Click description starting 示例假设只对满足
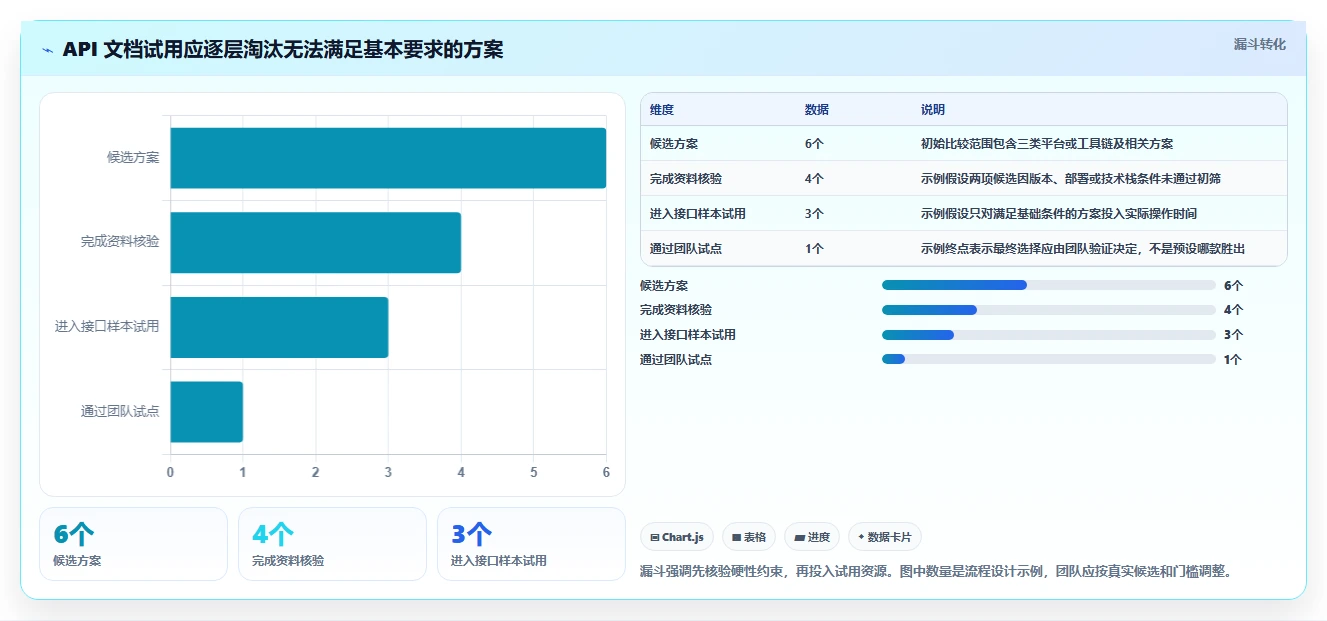This screenshot has width=1327, height=621. tap(1059, 214)
